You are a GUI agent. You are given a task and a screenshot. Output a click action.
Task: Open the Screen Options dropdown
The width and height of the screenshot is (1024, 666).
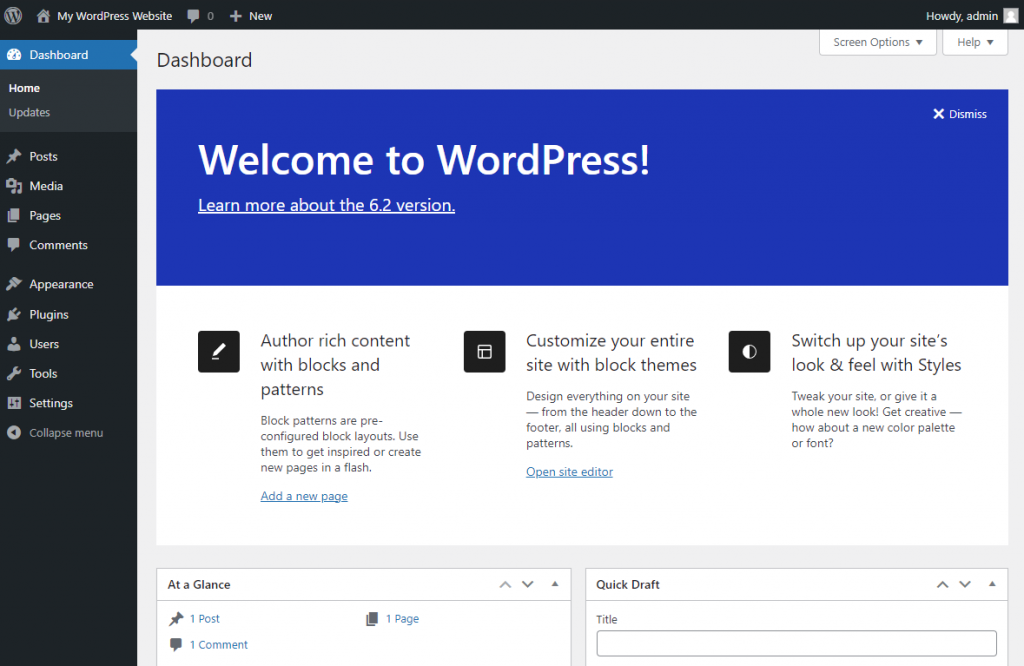tap(877, 42)
